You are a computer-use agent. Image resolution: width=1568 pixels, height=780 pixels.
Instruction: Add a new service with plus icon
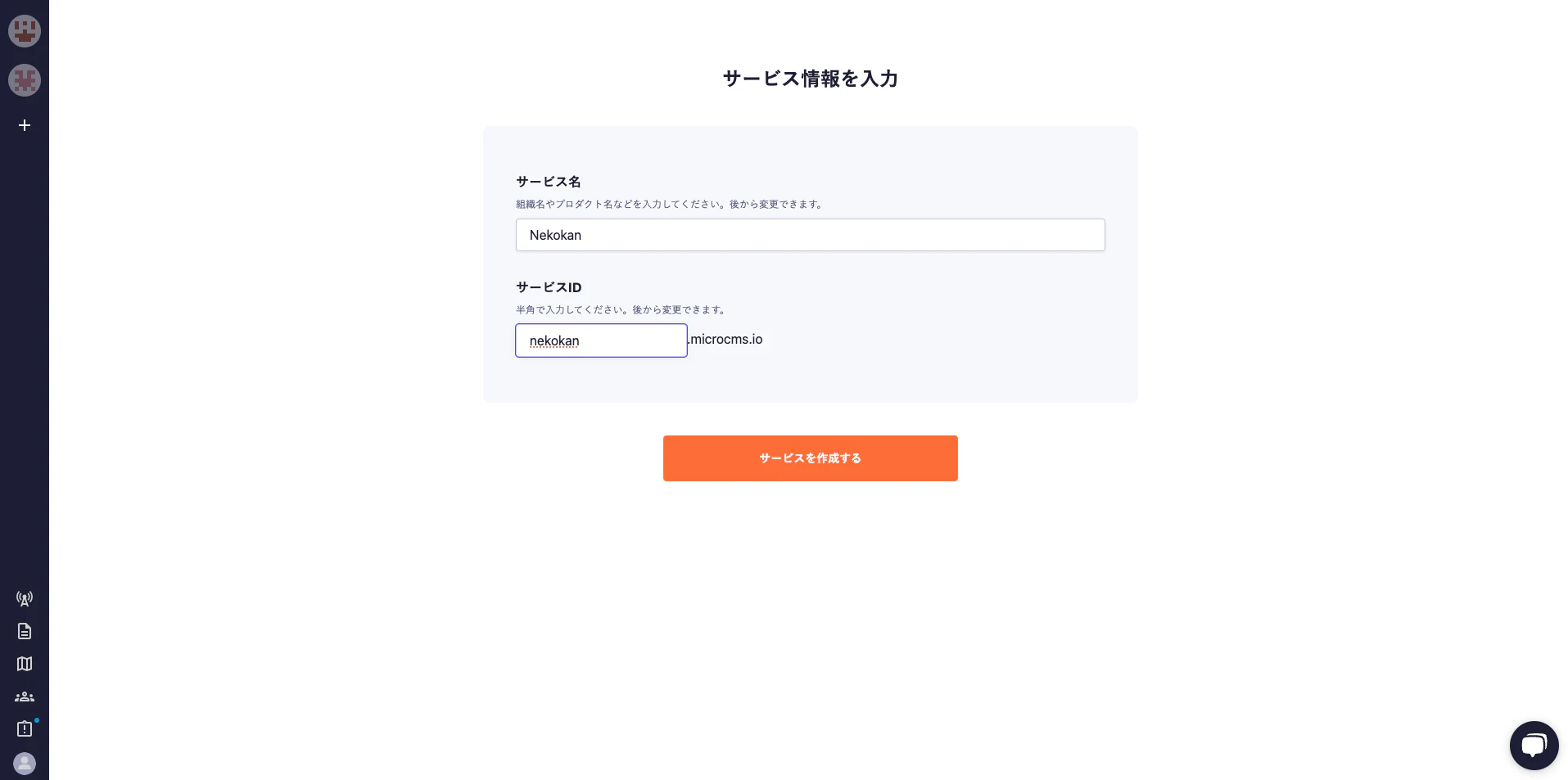25,125
